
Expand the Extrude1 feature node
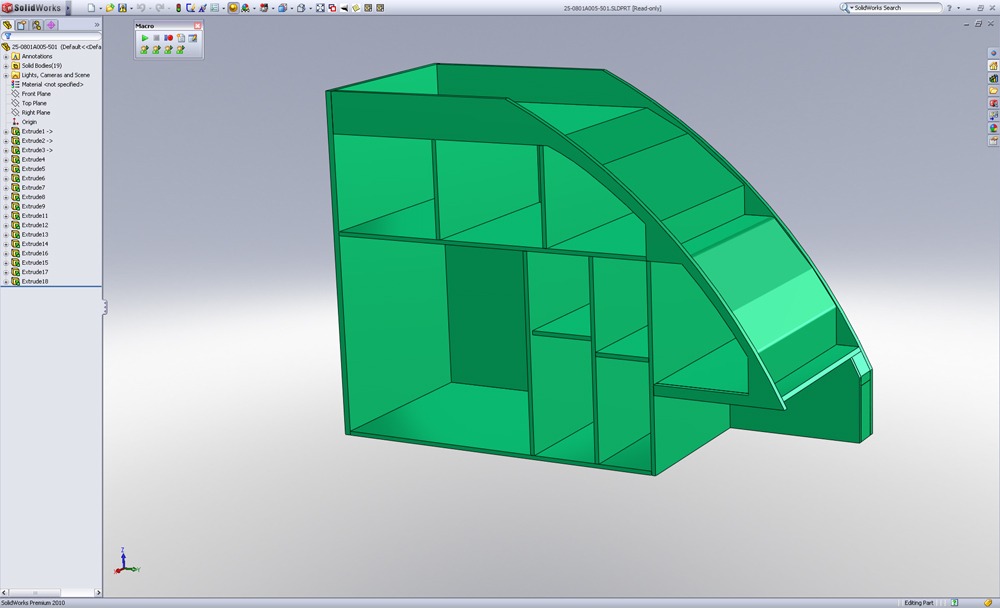[6, 132]
